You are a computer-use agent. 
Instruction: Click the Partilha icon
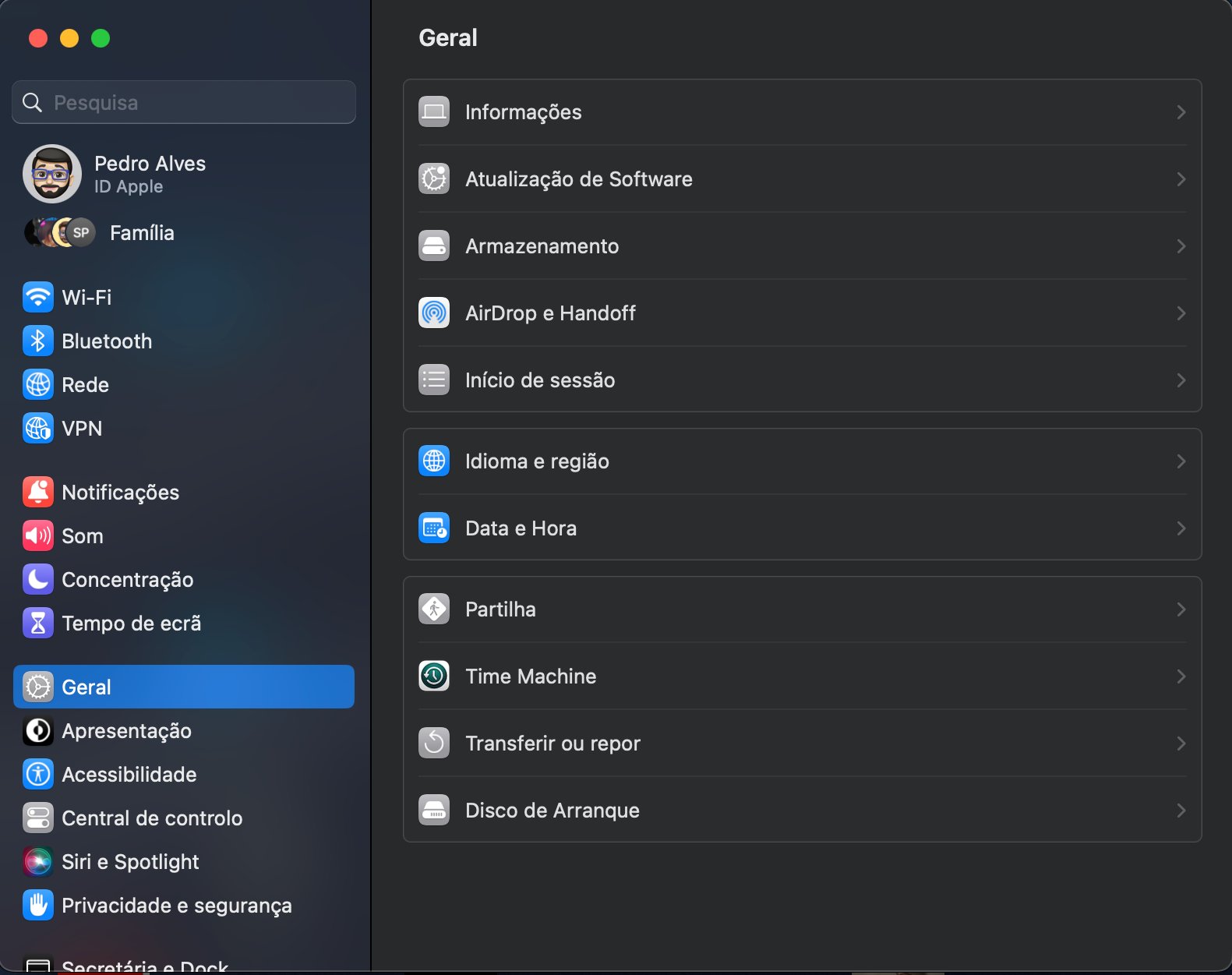pos(434,609)
